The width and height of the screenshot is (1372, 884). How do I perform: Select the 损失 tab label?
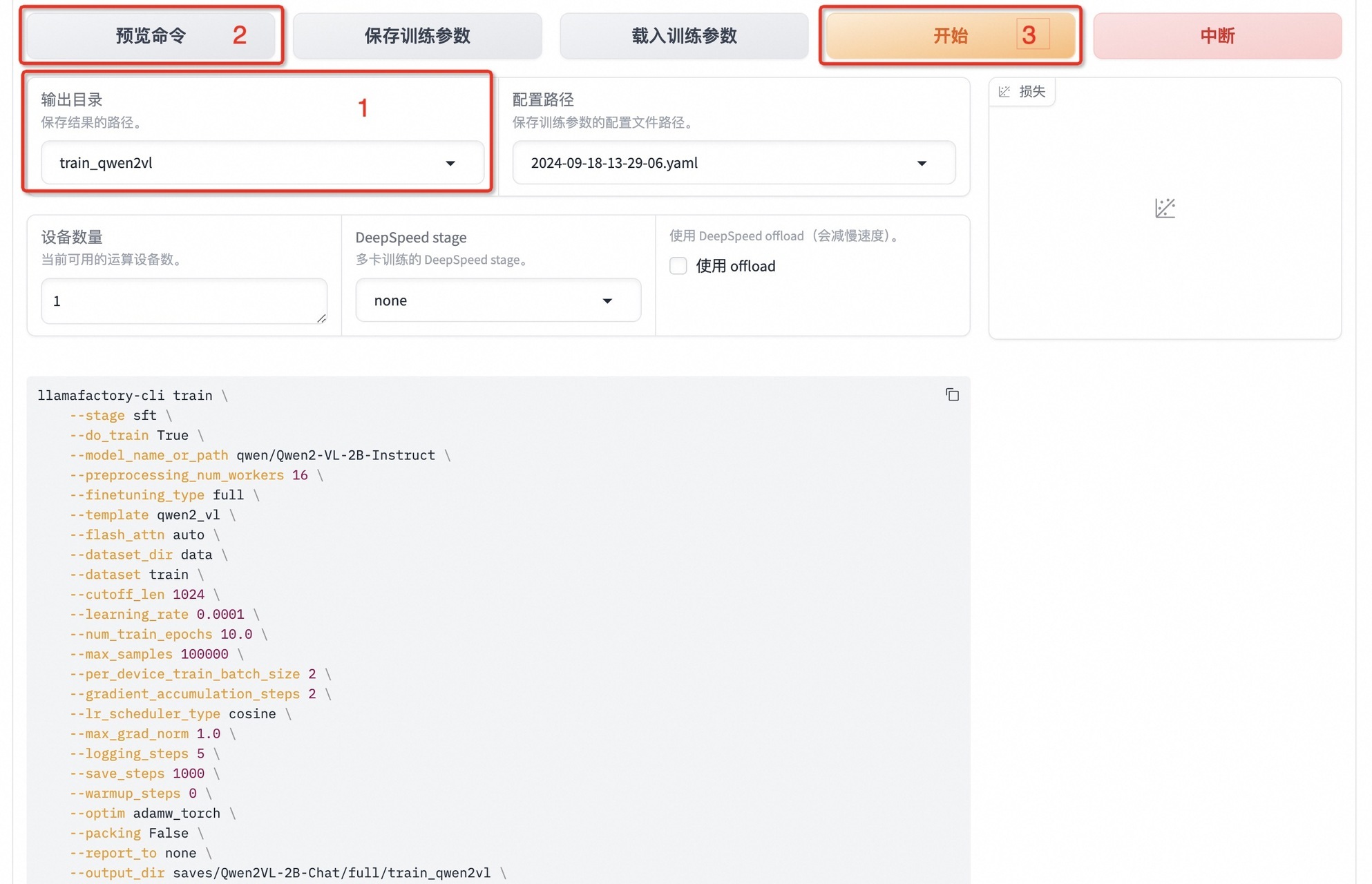click(1032, 92)
